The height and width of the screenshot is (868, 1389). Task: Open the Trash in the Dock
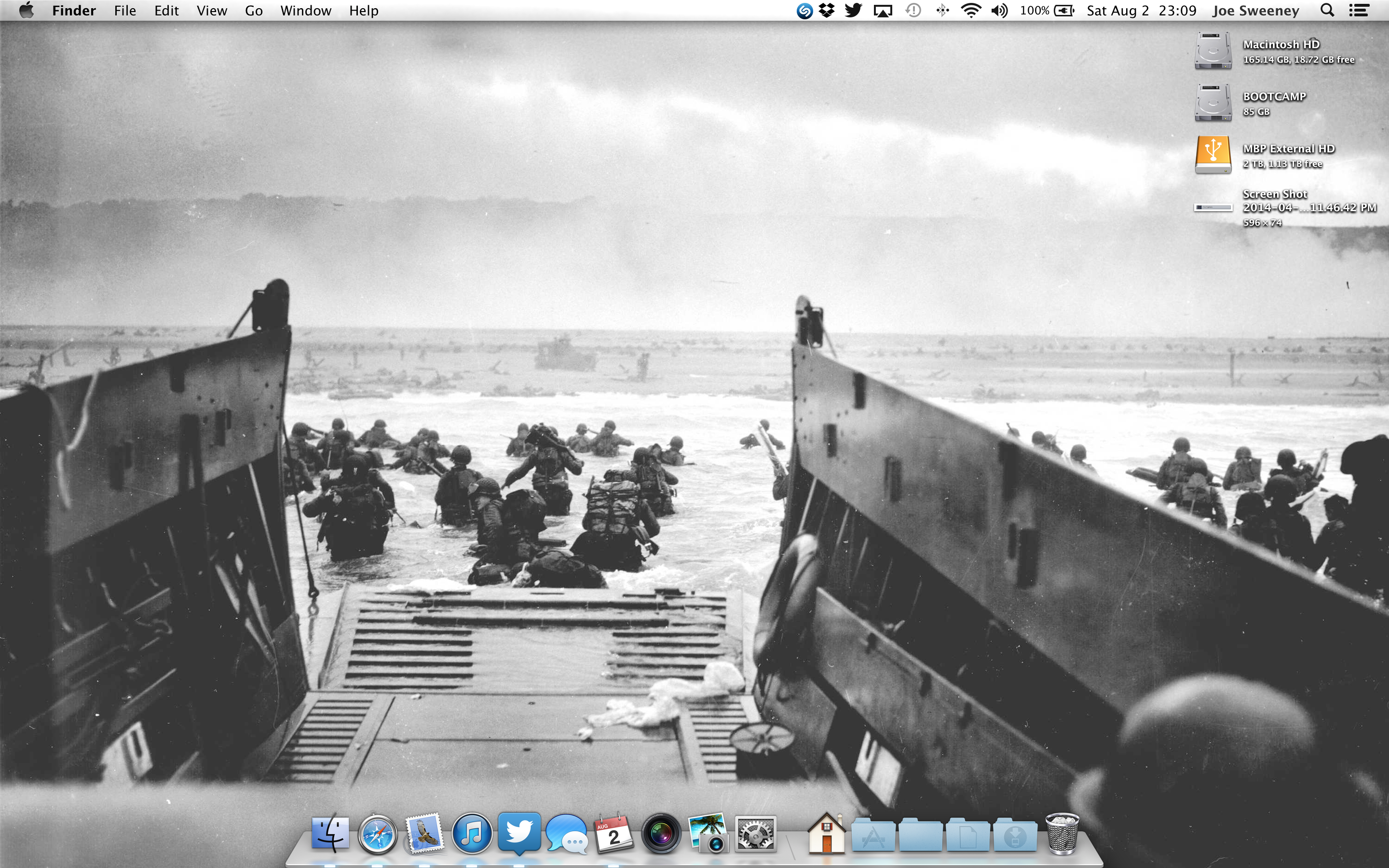[1062, 834]
